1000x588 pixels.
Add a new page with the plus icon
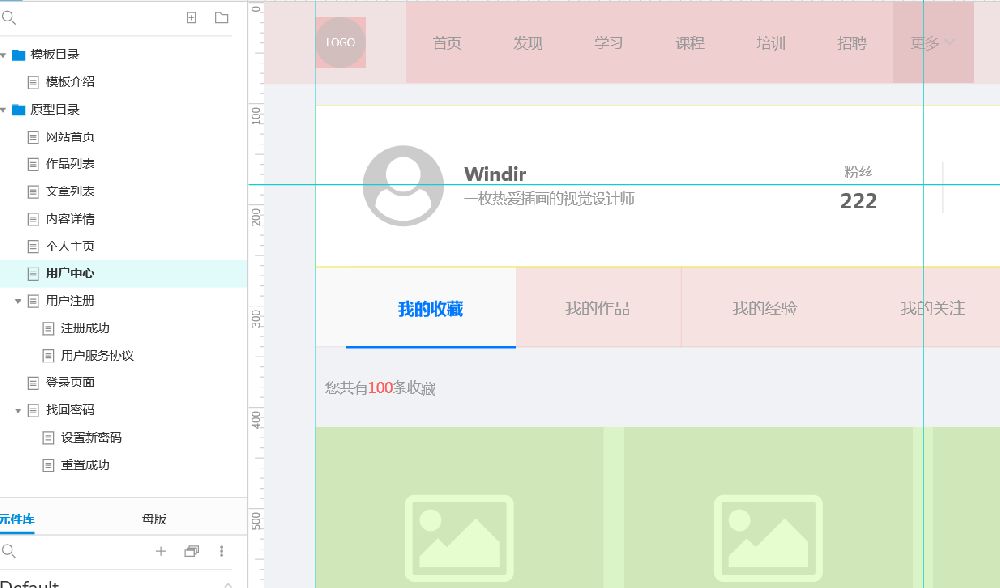point(190,18)
